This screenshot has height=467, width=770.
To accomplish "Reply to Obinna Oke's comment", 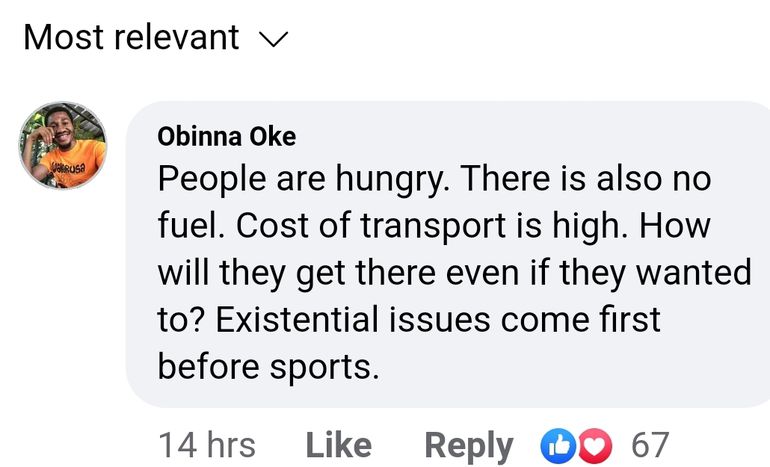I will point(468,445).
